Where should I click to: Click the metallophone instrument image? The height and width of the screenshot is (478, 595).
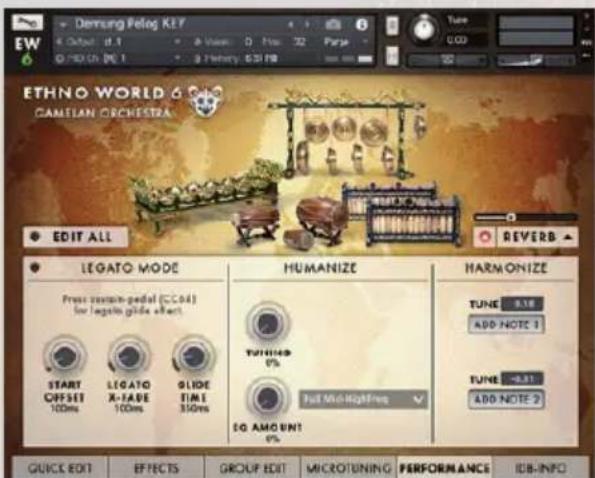click(402, 214)
